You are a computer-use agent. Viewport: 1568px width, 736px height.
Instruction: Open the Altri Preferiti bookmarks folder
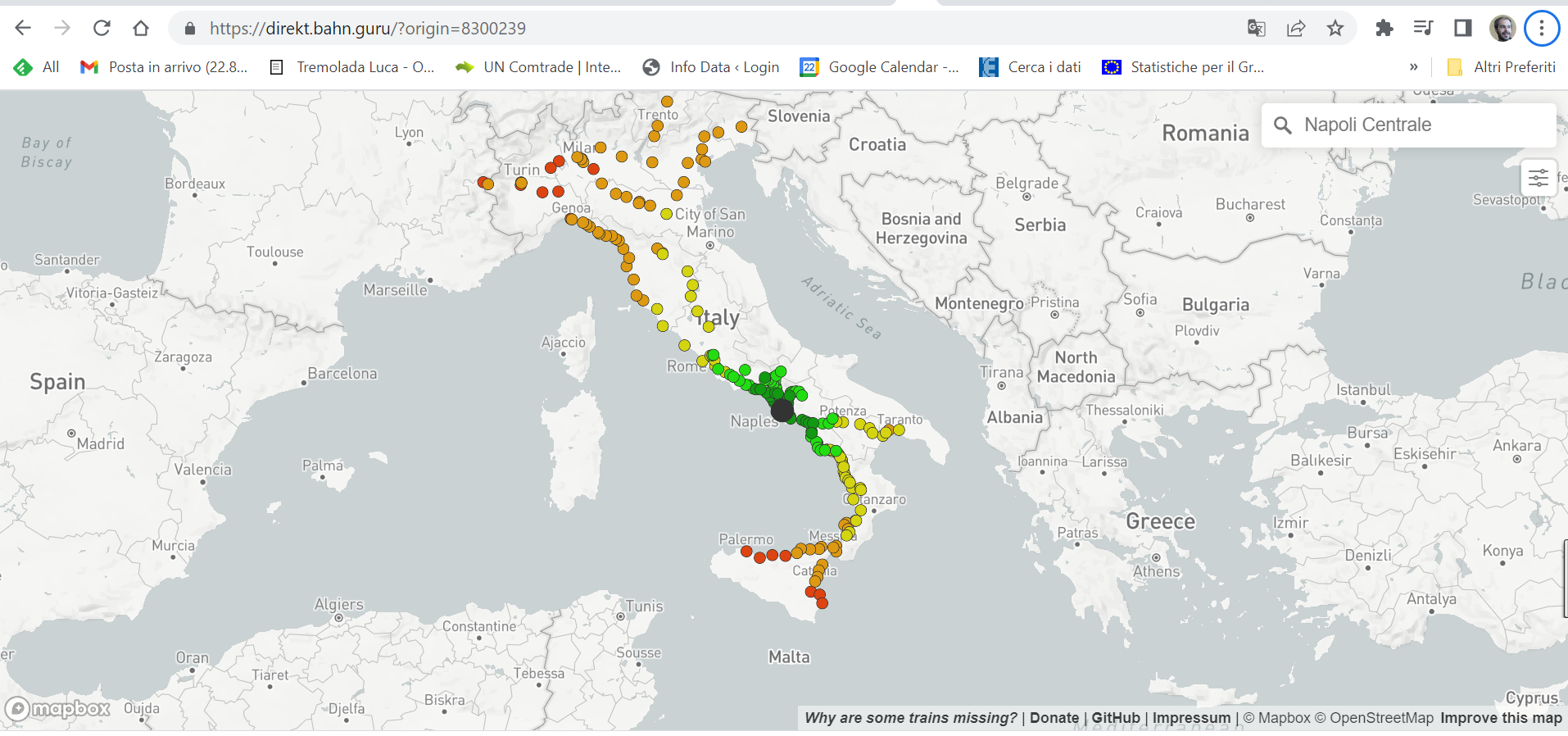click(1502, 67)
